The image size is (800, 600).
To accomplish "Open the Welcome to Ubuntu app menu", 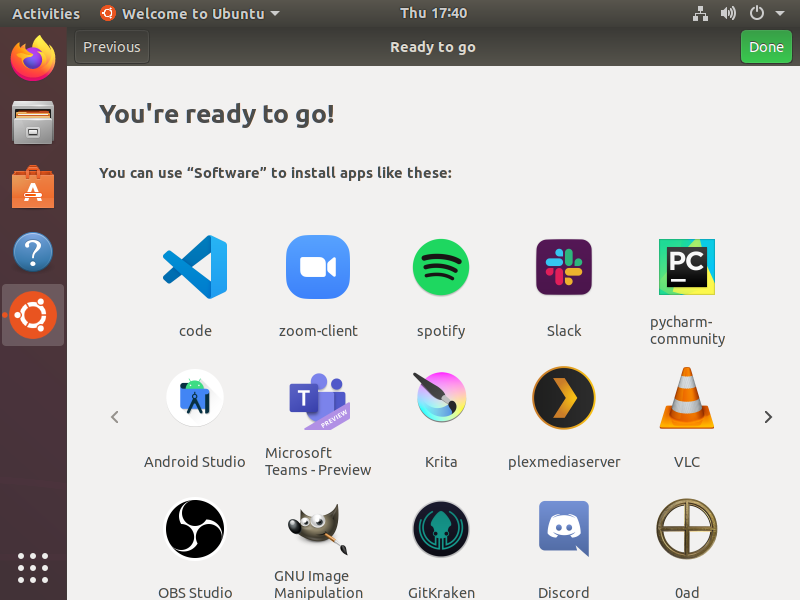I will coord(190,13).
